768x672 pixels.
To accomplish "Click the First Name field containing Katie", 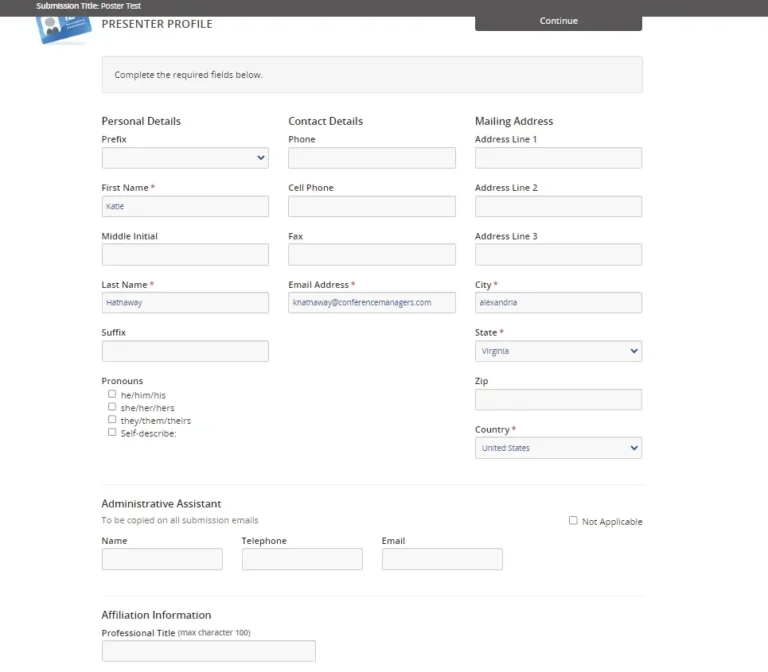I will (x=185, y=206).
